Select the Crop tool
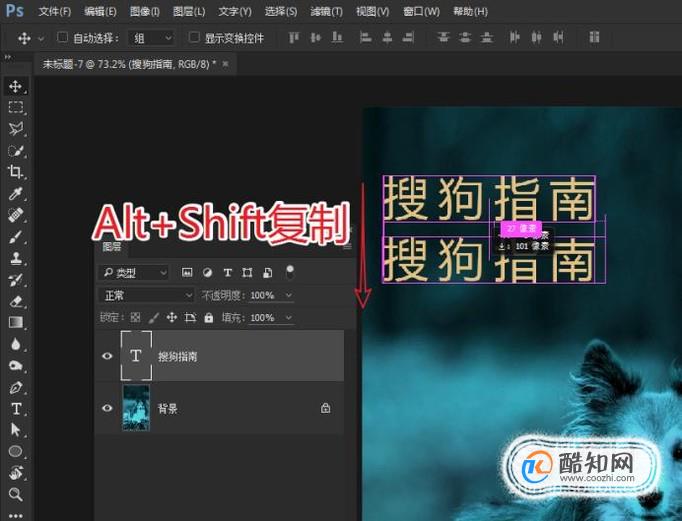 16,172
